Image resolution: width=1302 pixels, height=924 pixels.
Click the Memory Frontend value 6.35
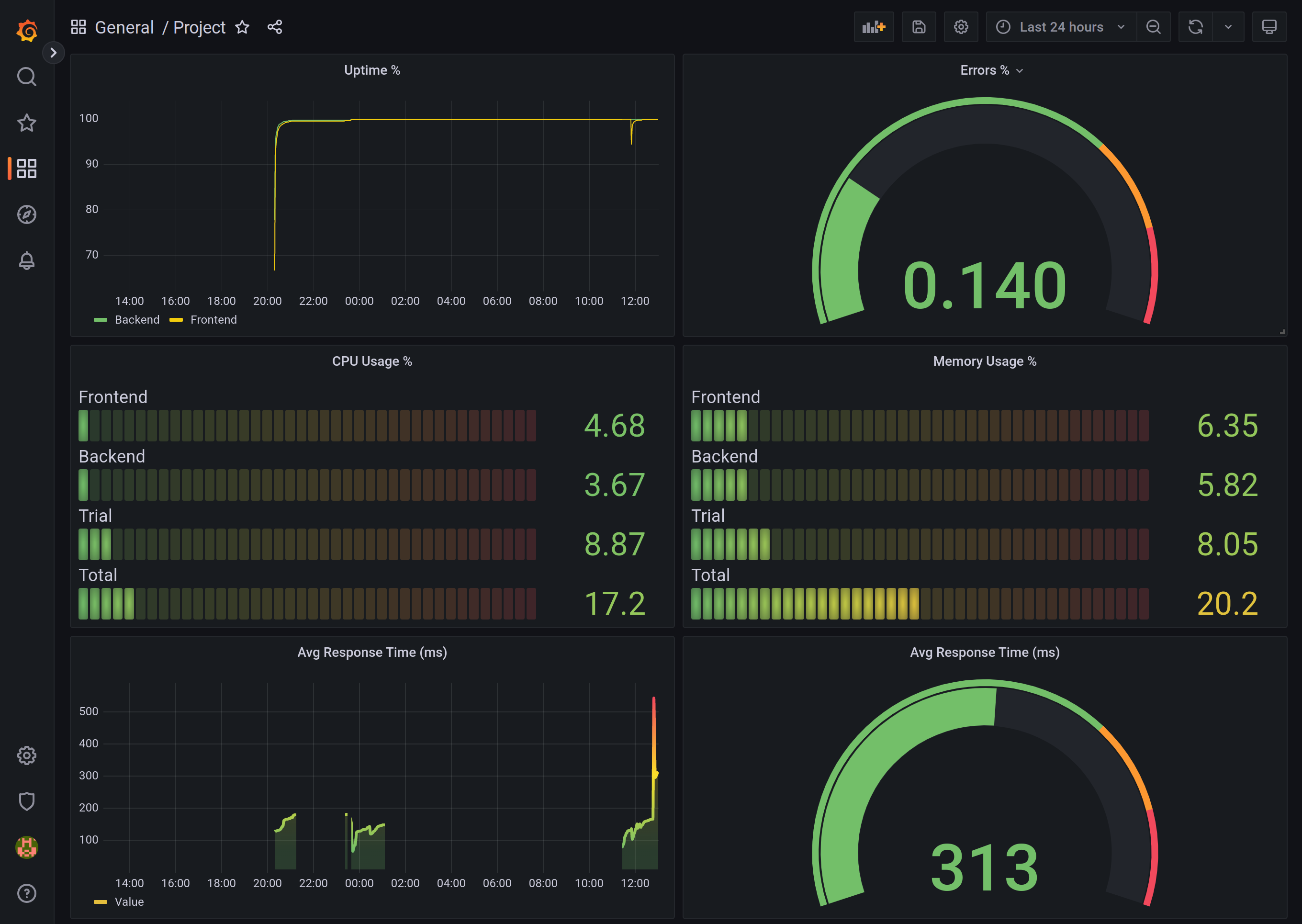[1227, 426]
